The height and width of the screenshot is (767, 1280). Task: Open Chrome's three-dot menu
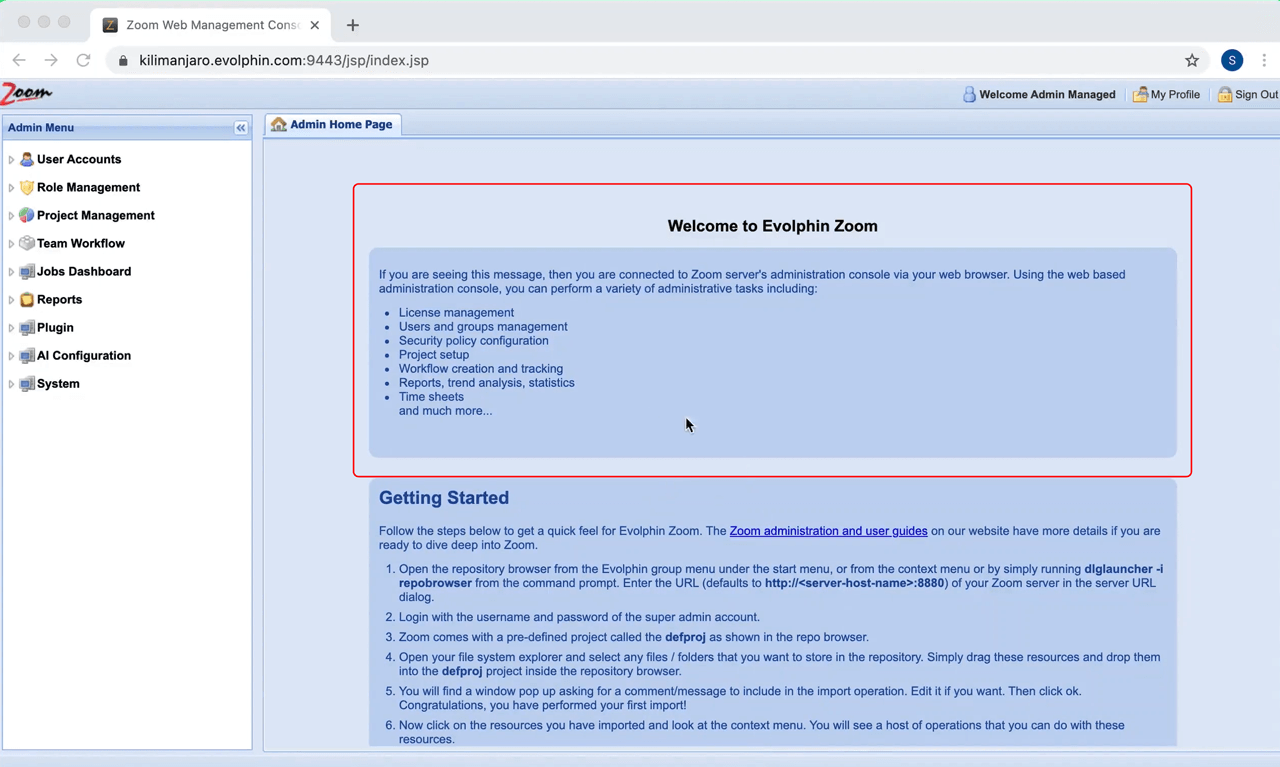click(1264, 60)
